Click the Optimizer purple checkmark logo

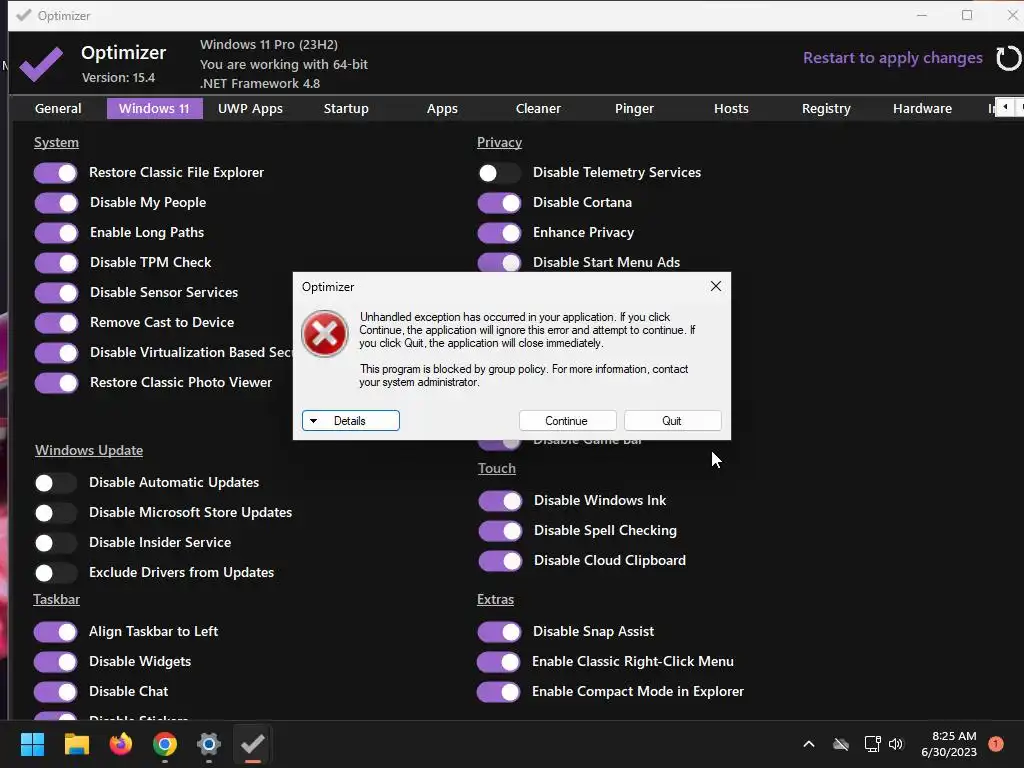40,63
